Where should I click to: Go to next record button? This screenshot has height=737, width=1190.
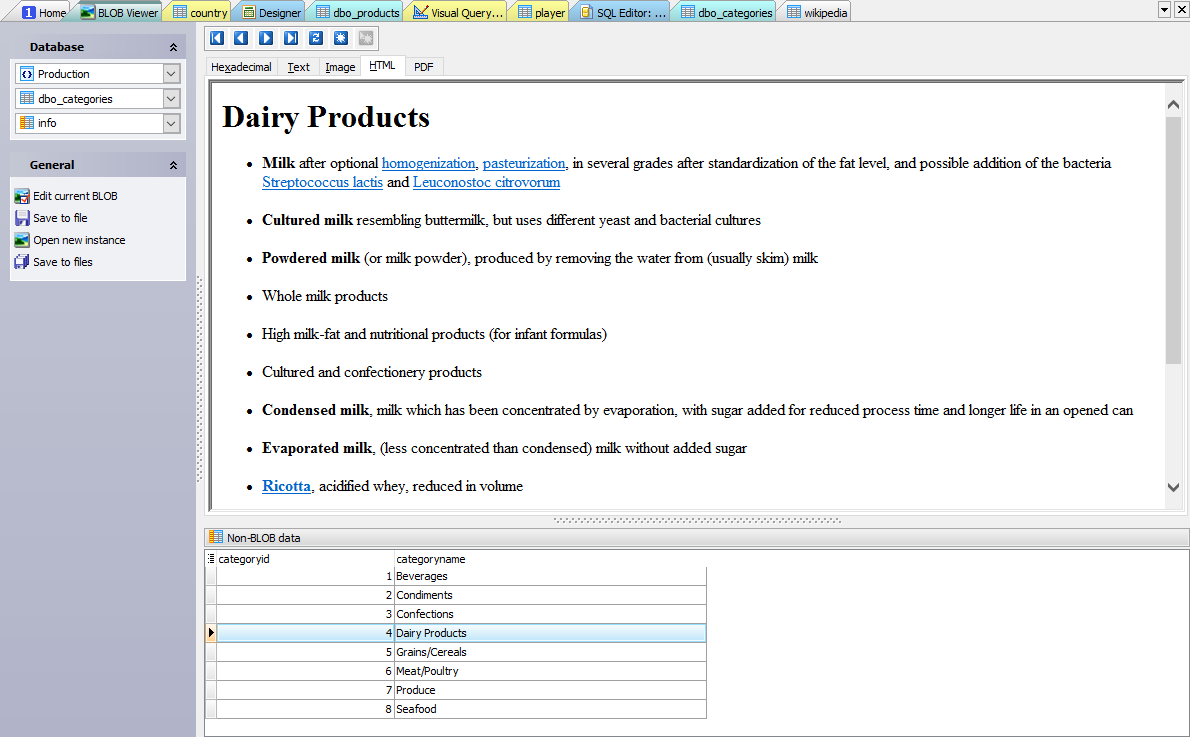point(266,38)
